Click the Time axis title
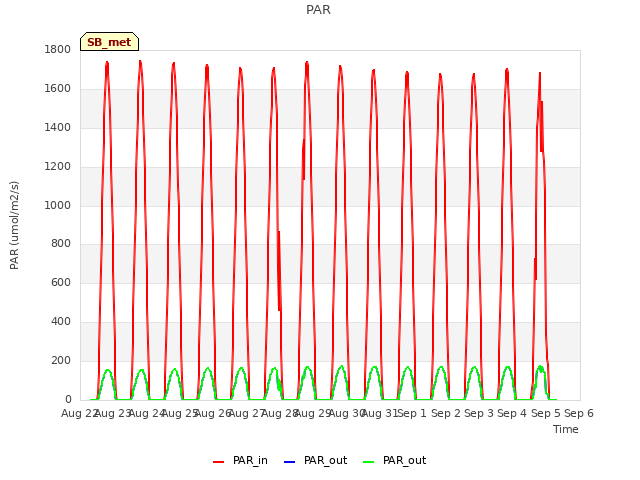Screen dimensions: 640x480 tap(566, 429)
